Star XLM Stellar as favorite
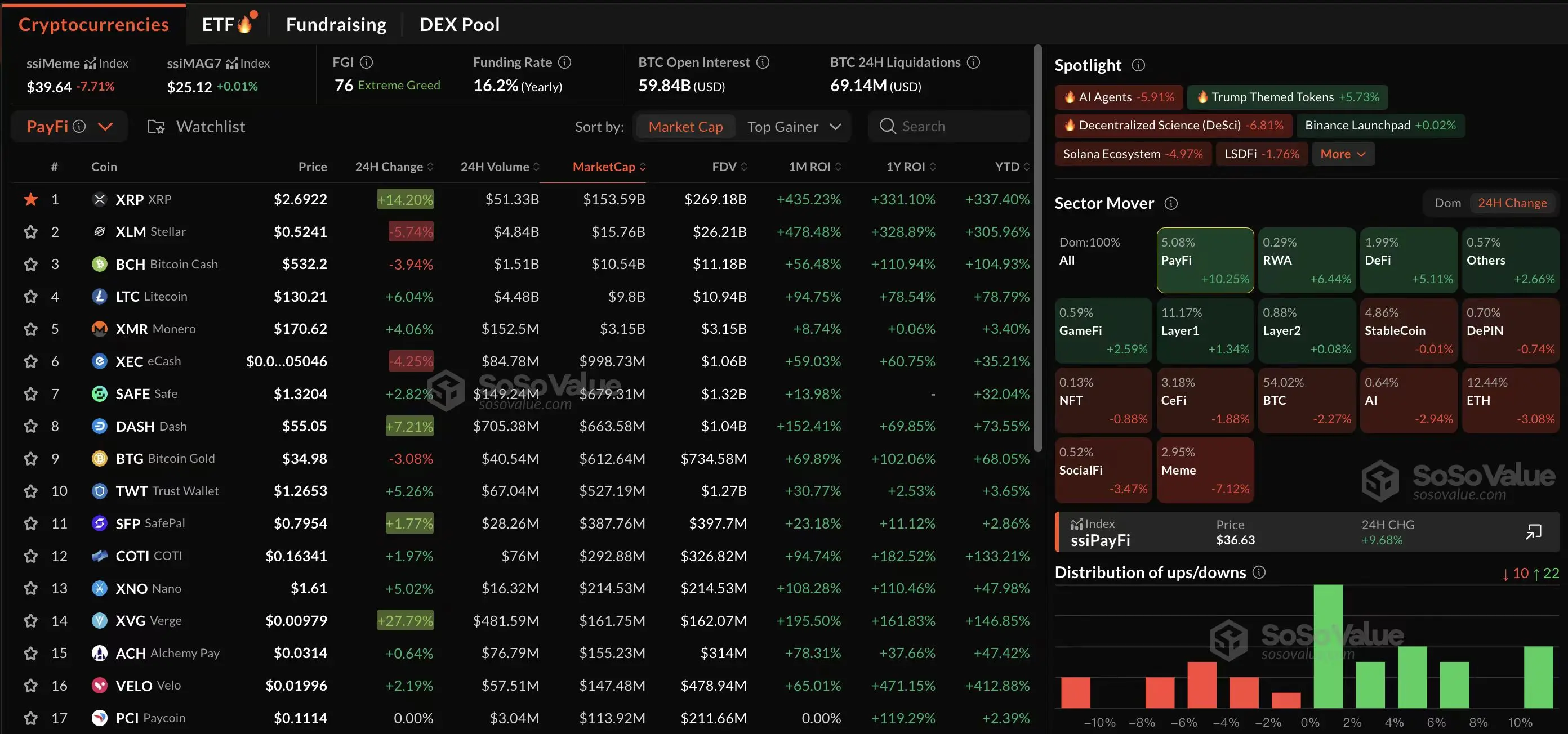Image resolution: width=1568 pixels, height=734 pixels. tap(30, 232)
